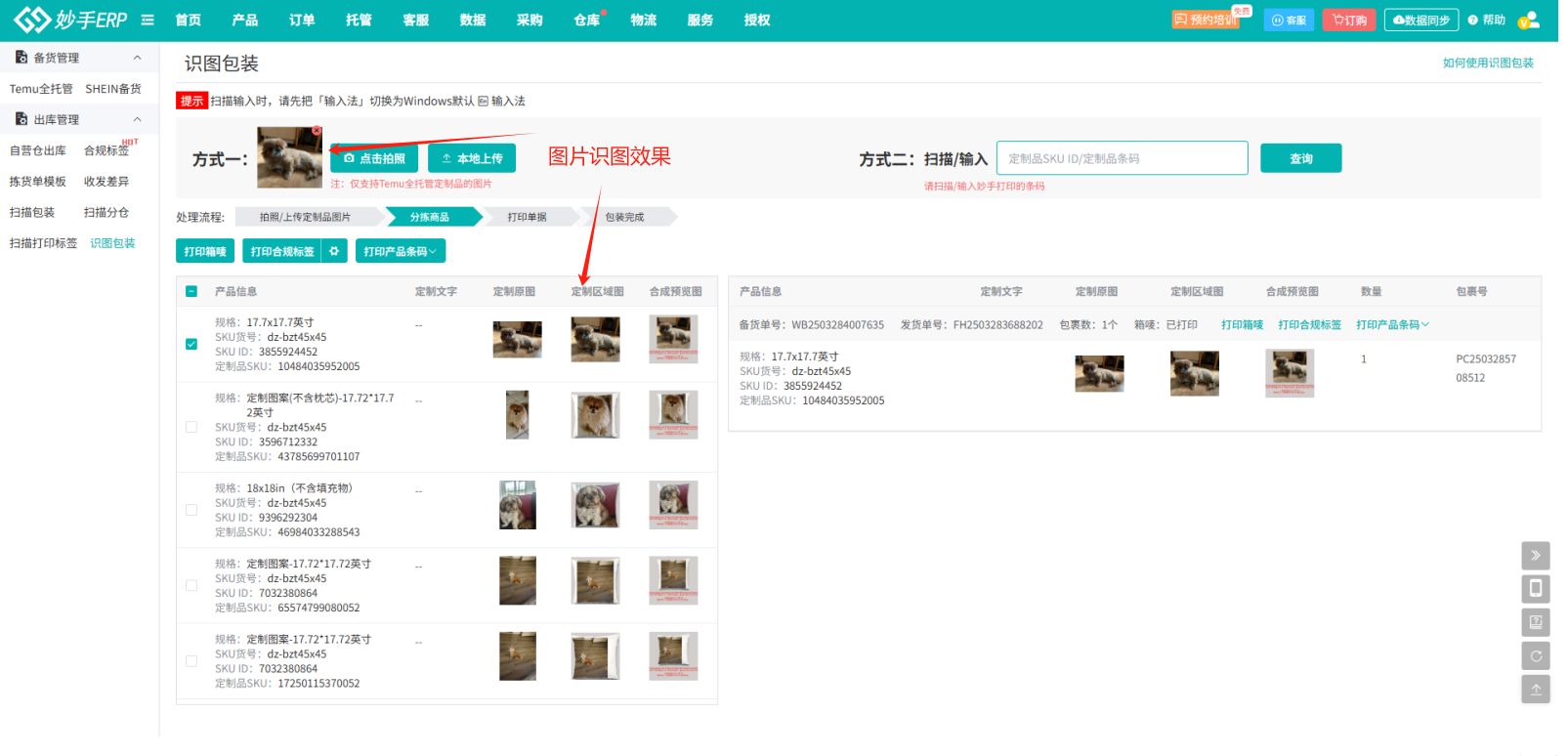Open 仓库 top menu
This screenshot has height=756, width=1568.
coord(586,20)
